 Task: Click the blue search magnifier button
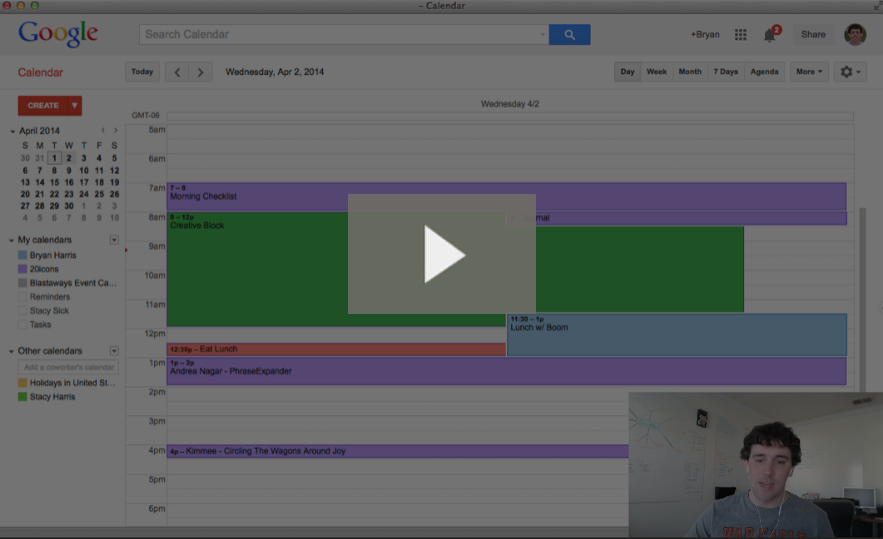(569, 35)
